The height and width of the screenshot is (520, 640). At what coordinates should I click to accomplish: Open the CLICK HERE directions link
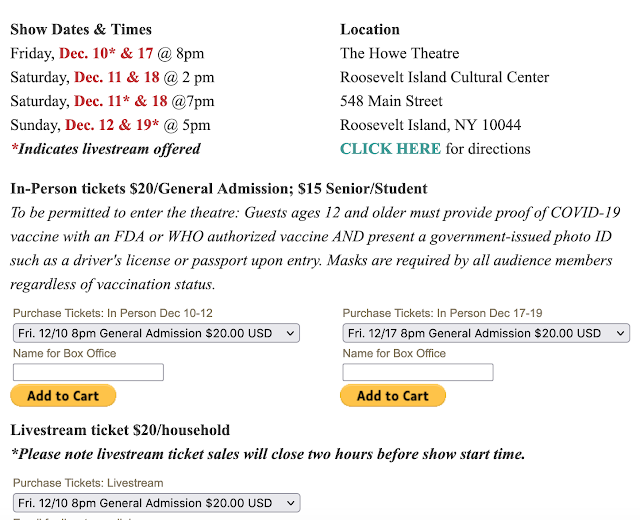tap(390, 149)
